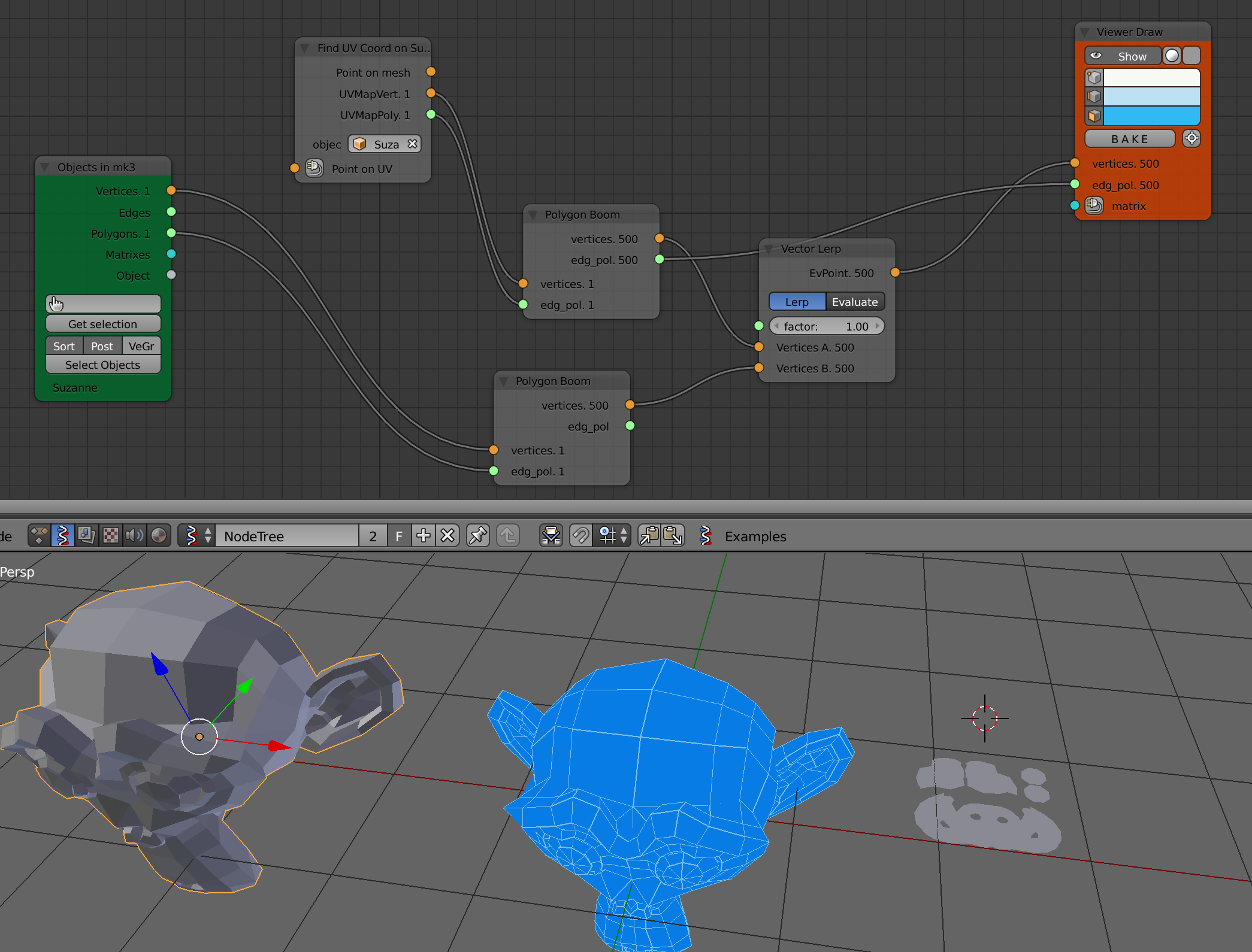
Task: Select the Animation Nodes tree type icon
Action: click(x=40, y=535)
